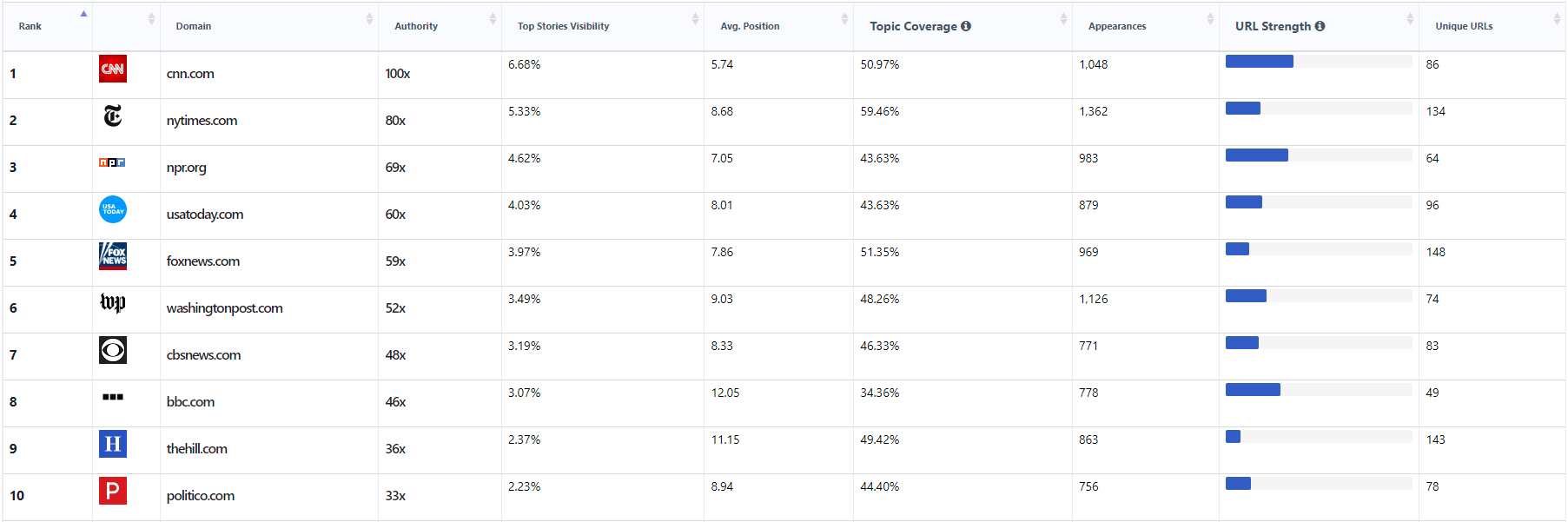Open the cnn.com domain link
The height and width of the screenshot is (522, 1568).
(190, 74)
